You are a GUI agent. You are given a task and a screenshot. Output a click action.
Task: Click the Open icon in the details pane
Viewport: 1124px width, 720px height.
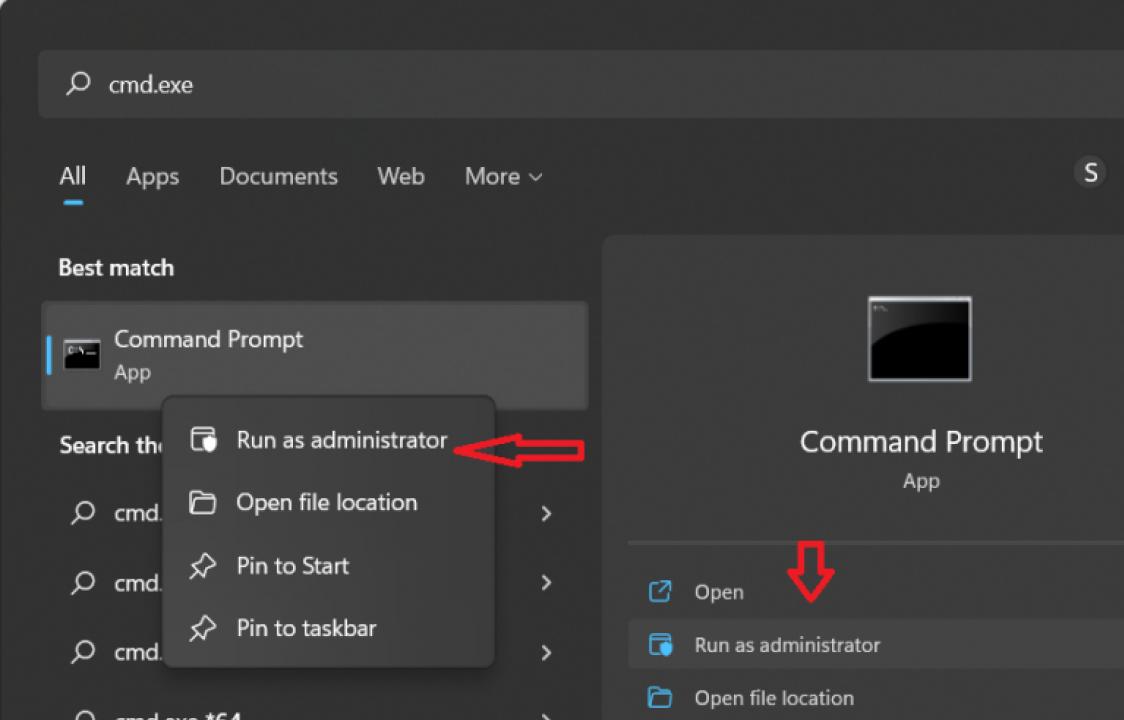click(x=660, y=592)
